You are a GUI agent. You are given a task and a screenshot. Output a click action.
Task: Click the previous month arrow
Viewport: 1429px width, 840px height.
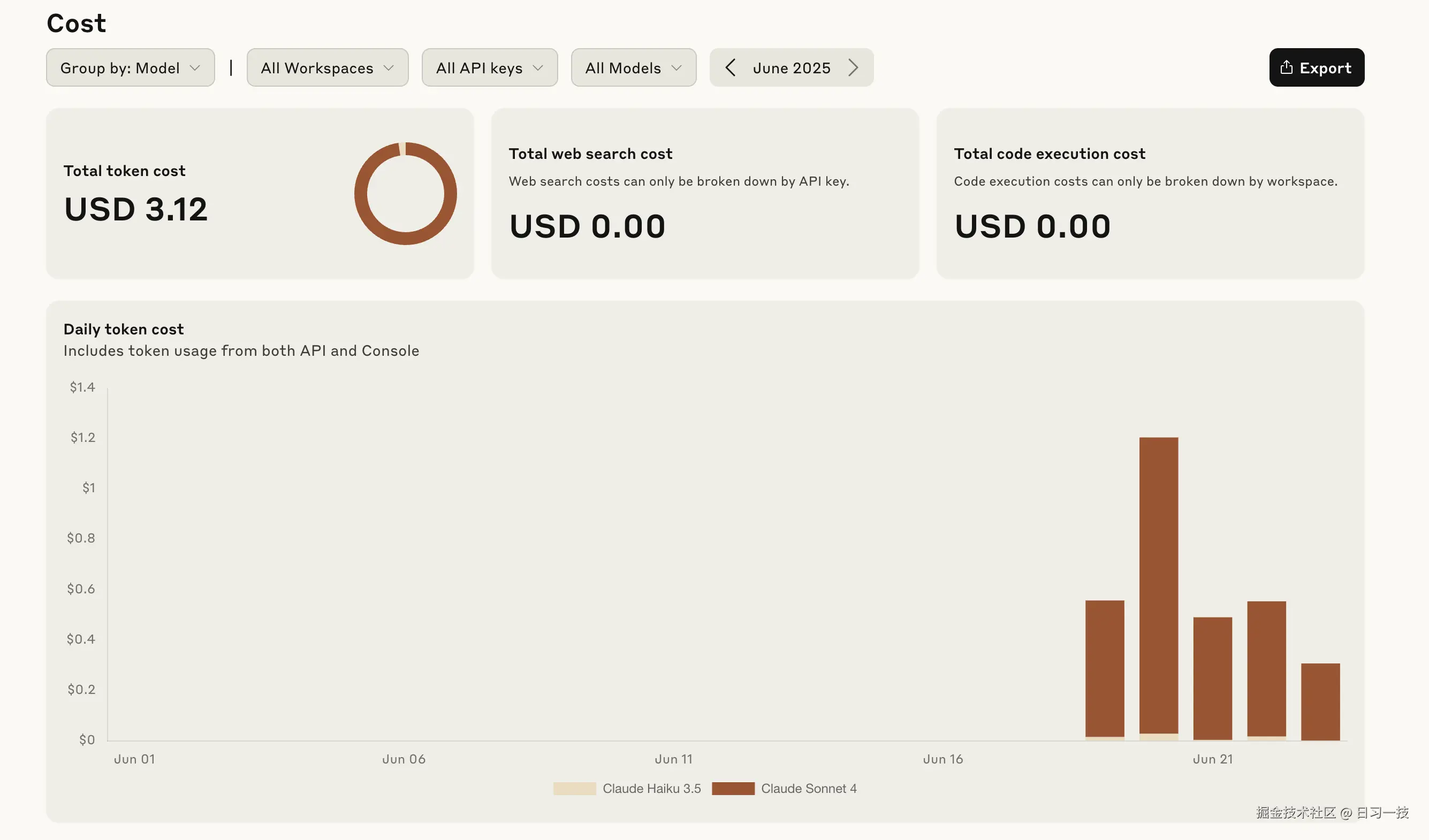tap(731, 68)
